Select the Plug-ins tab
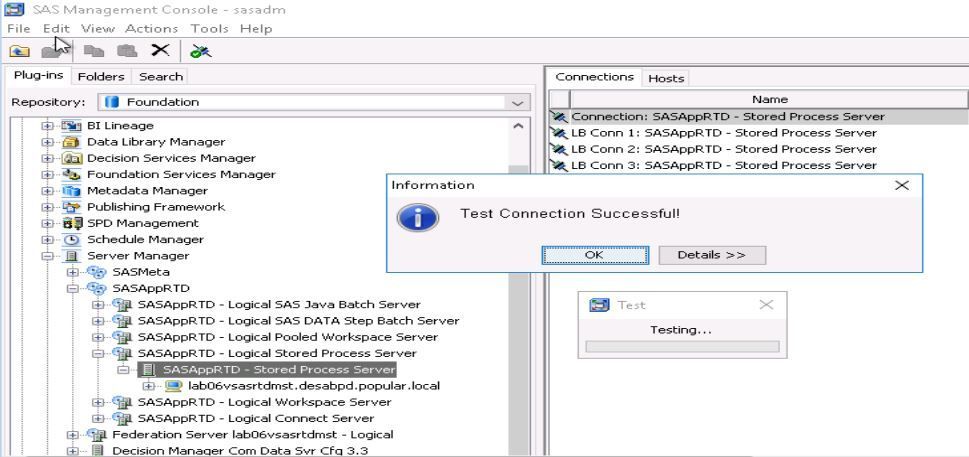Image resolution: width=969 pixels, height=457 pixels. [x=38, y=75]
